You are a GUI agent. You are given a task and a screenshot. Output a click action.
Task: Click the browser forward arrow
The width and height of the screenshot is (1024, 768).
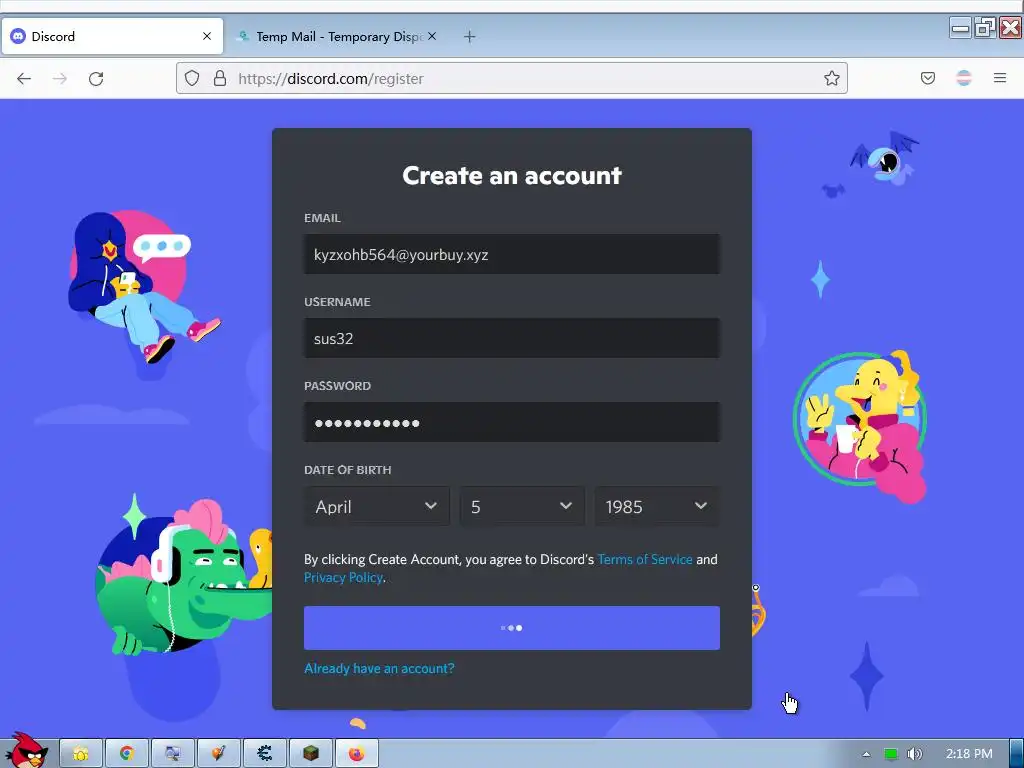click(x=59, y=79)
